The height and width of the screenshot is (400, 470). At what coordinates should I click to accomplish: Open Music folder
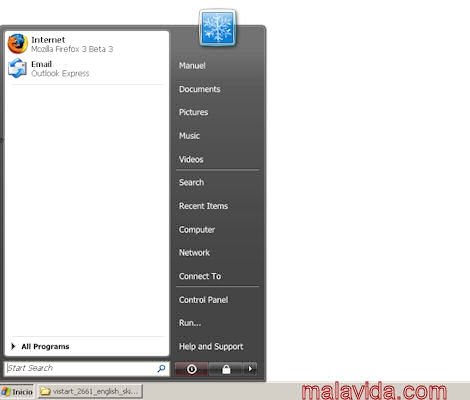(x=189, y=136)
